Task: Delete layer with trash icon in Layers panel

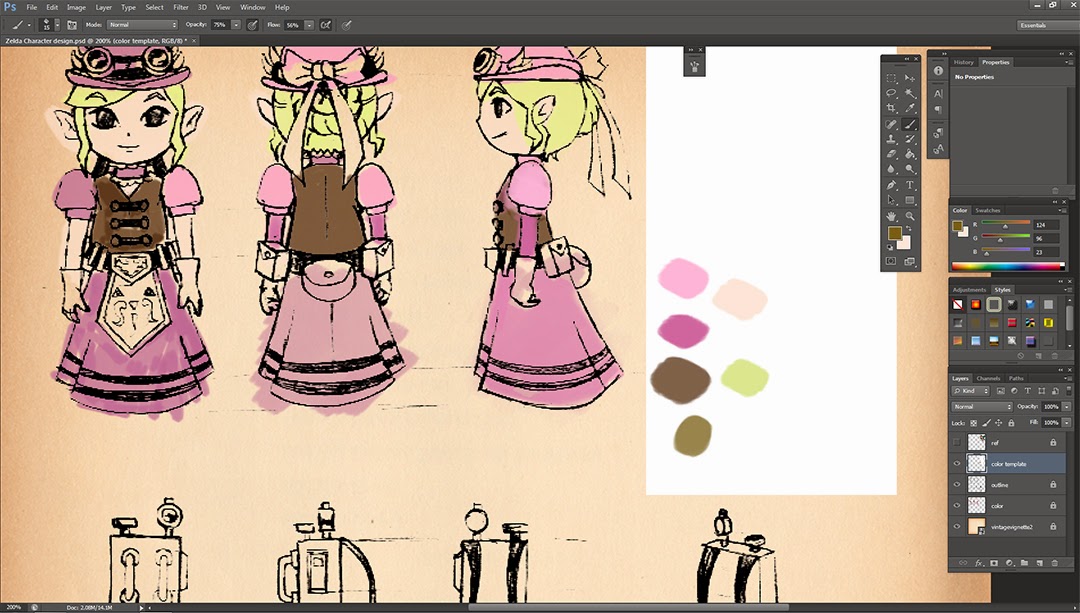Action: point(1054,563)
